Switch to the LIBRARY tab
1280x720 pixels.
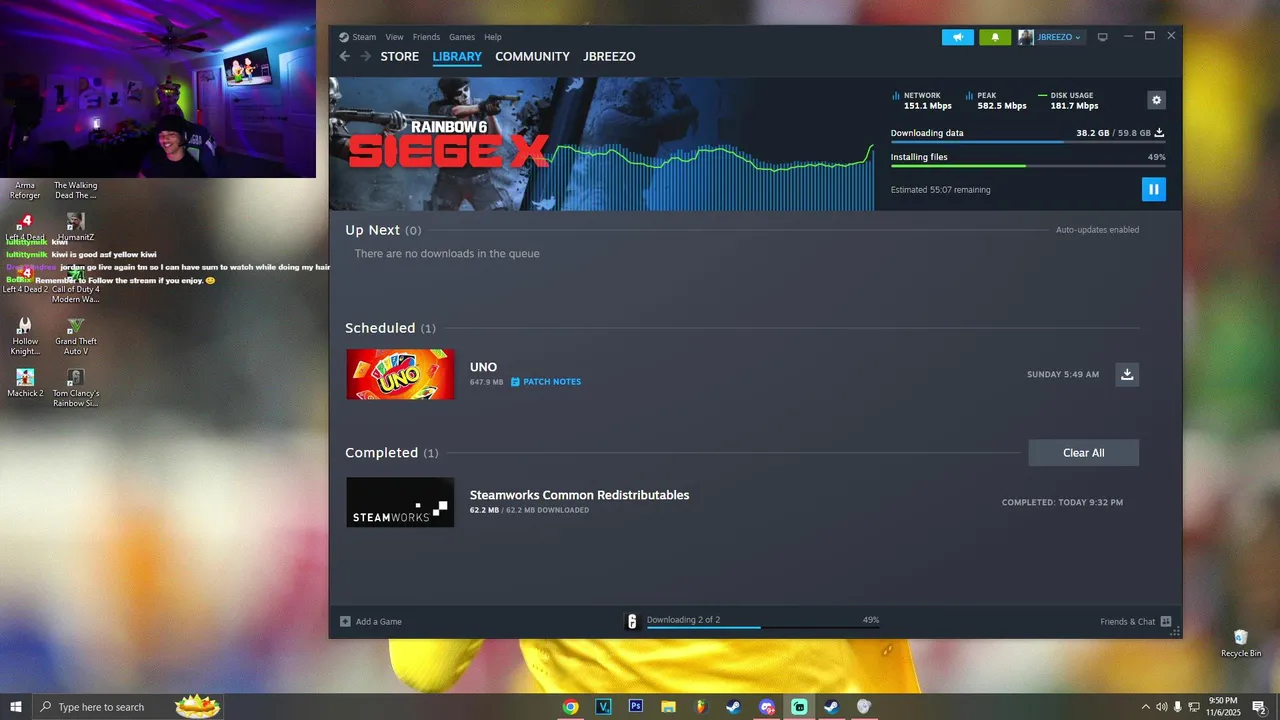click(x=457, y=57)
